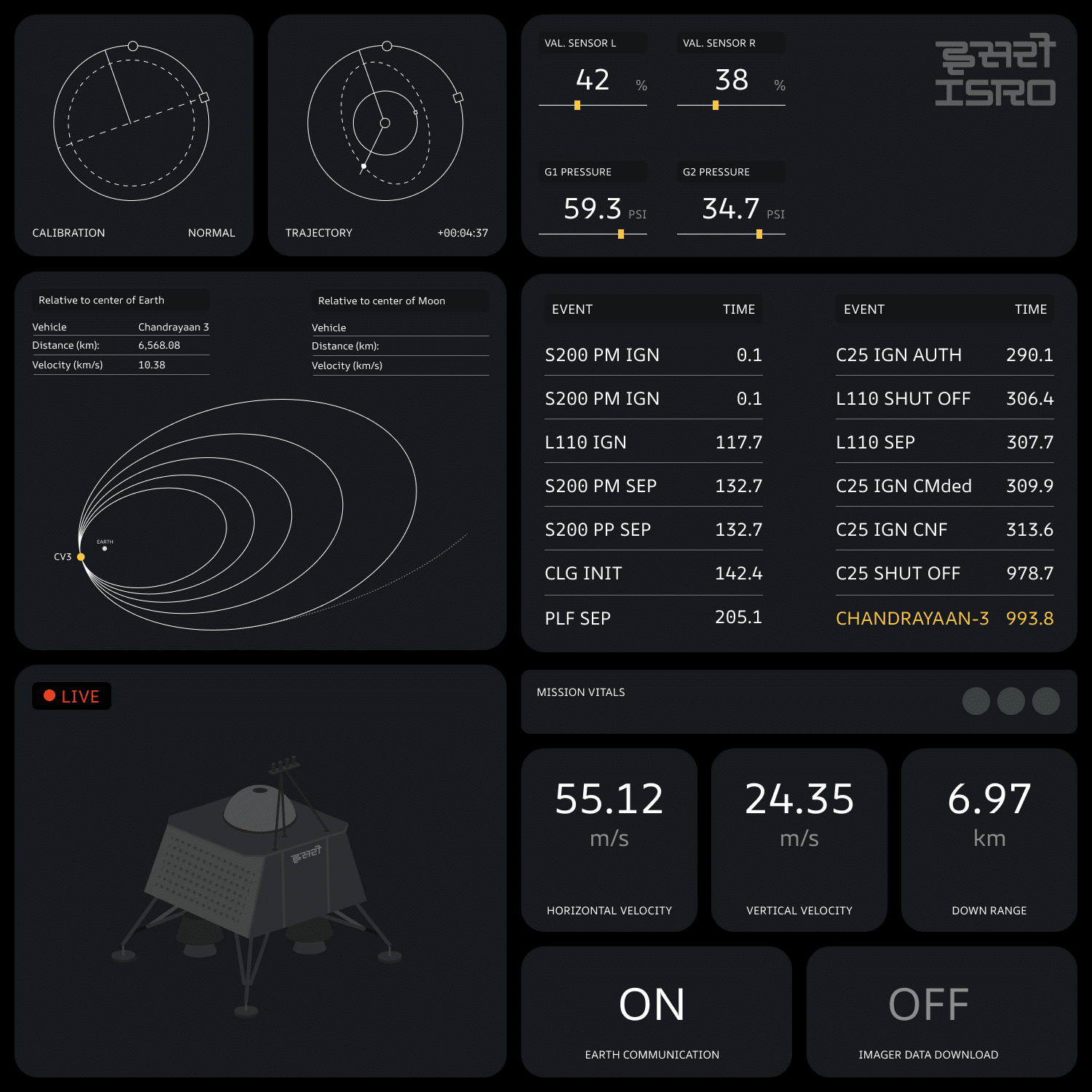Click the red LIVE indicator badge
The height and width of the screenshot is (1092, 1092).
coord(71,696)
